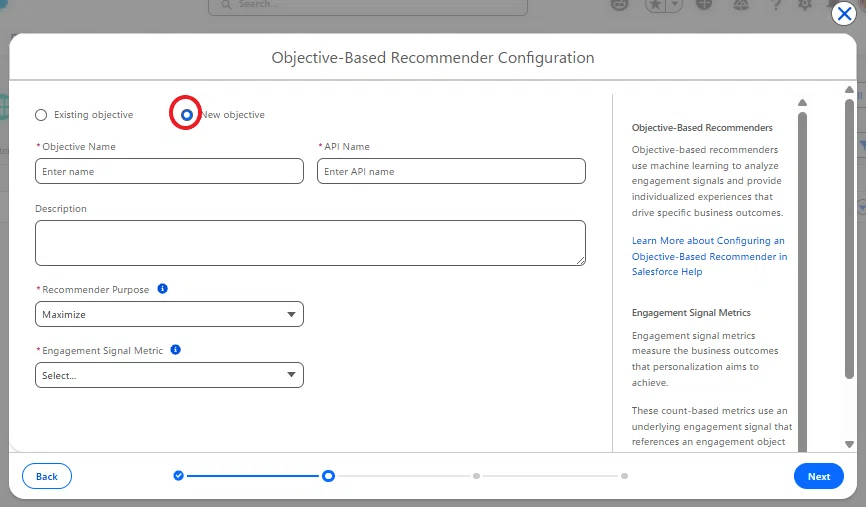Click the Back button
Image resolution: width=866 pixels, height=507 pixels.
tap(47, 476)
